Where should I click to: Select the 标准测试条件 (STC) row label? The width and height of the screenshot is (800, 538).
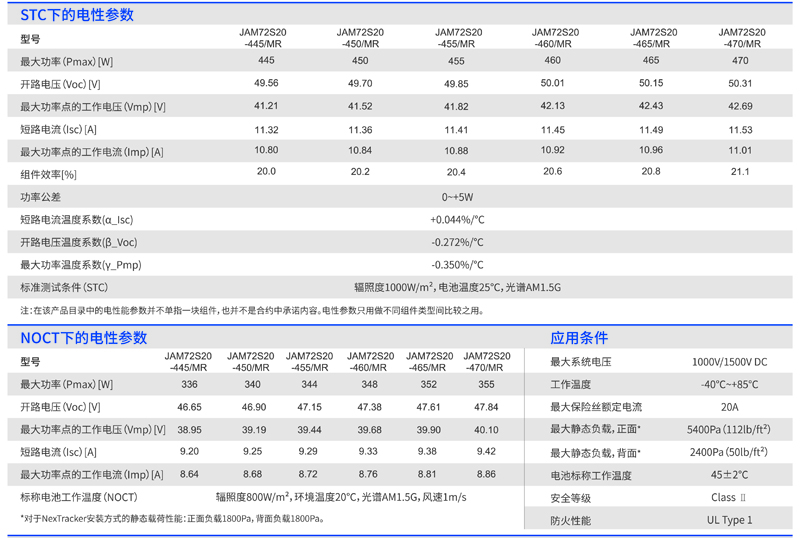[x=64, y=287]
